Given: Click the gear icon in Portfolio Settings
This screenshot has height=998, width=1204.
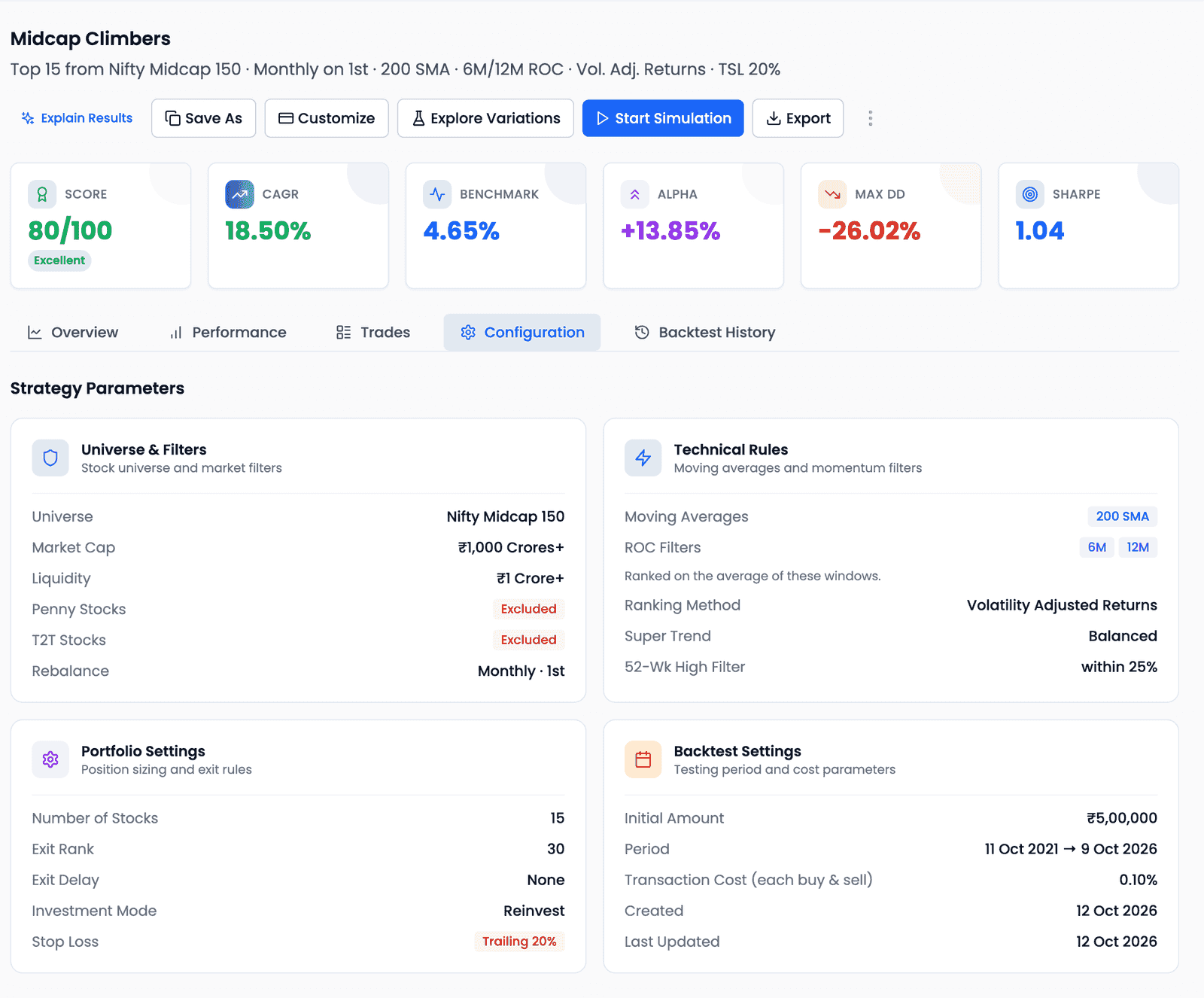Looking at the screenshot, I should point(50,759).
